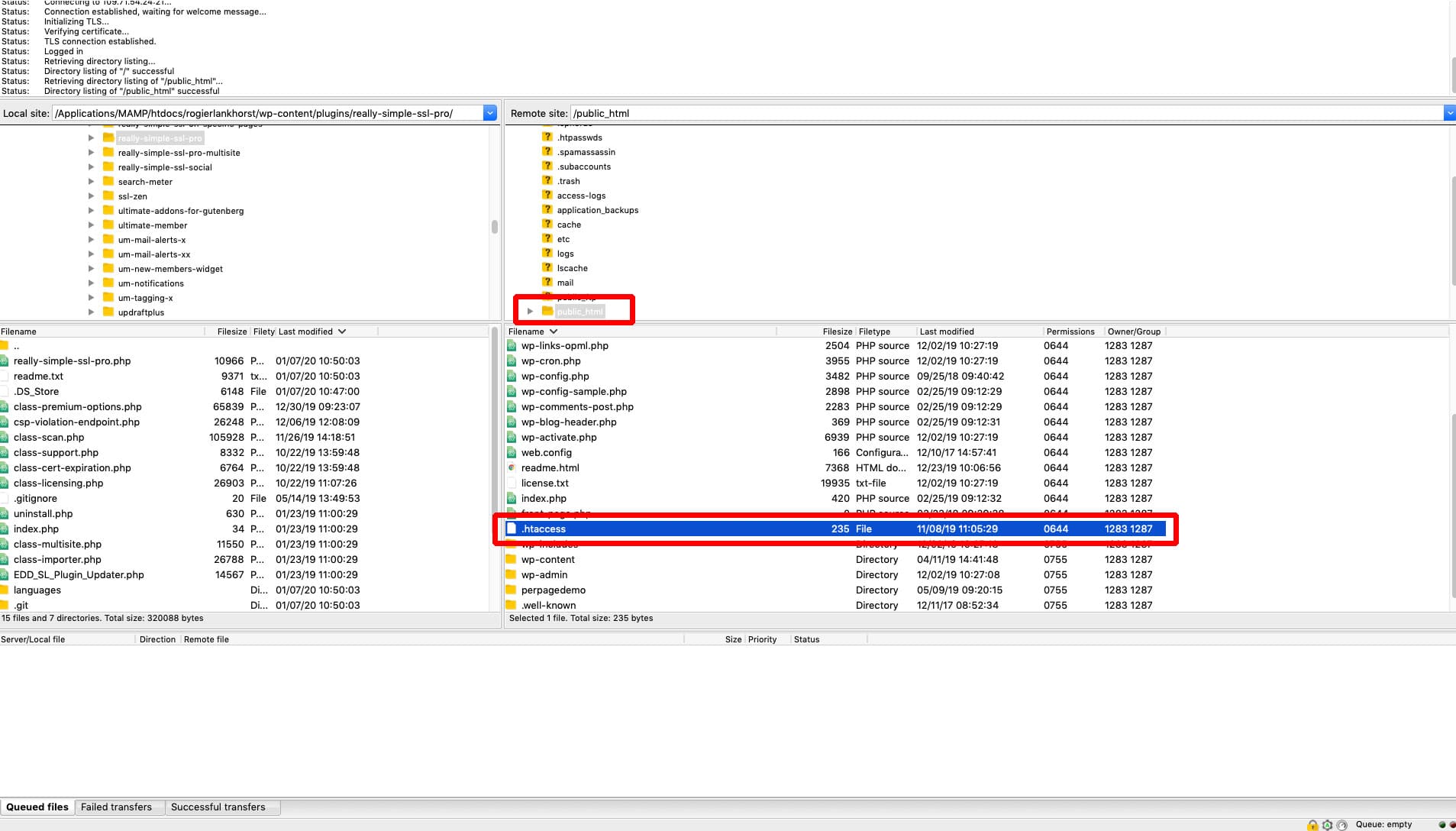Open the wp-content folder icon on remote site
Image resolution: width=1456 pixels, height=831 pixels.
pos(512,559)
